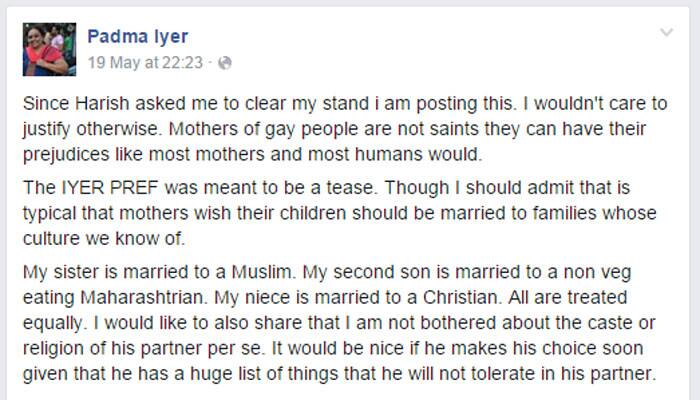The height and width of the screenshot is (400, 700).
Task: Open the post options chevron menu
Action: (666, 32)
